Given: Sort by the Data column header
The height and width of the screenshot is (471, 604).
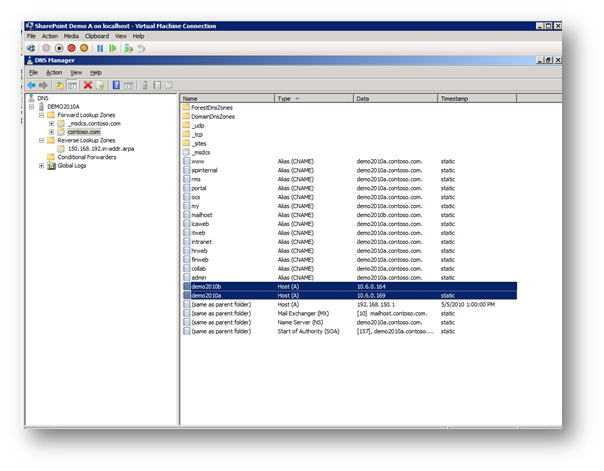Looking at the screenshot, I should coord(396,99).
